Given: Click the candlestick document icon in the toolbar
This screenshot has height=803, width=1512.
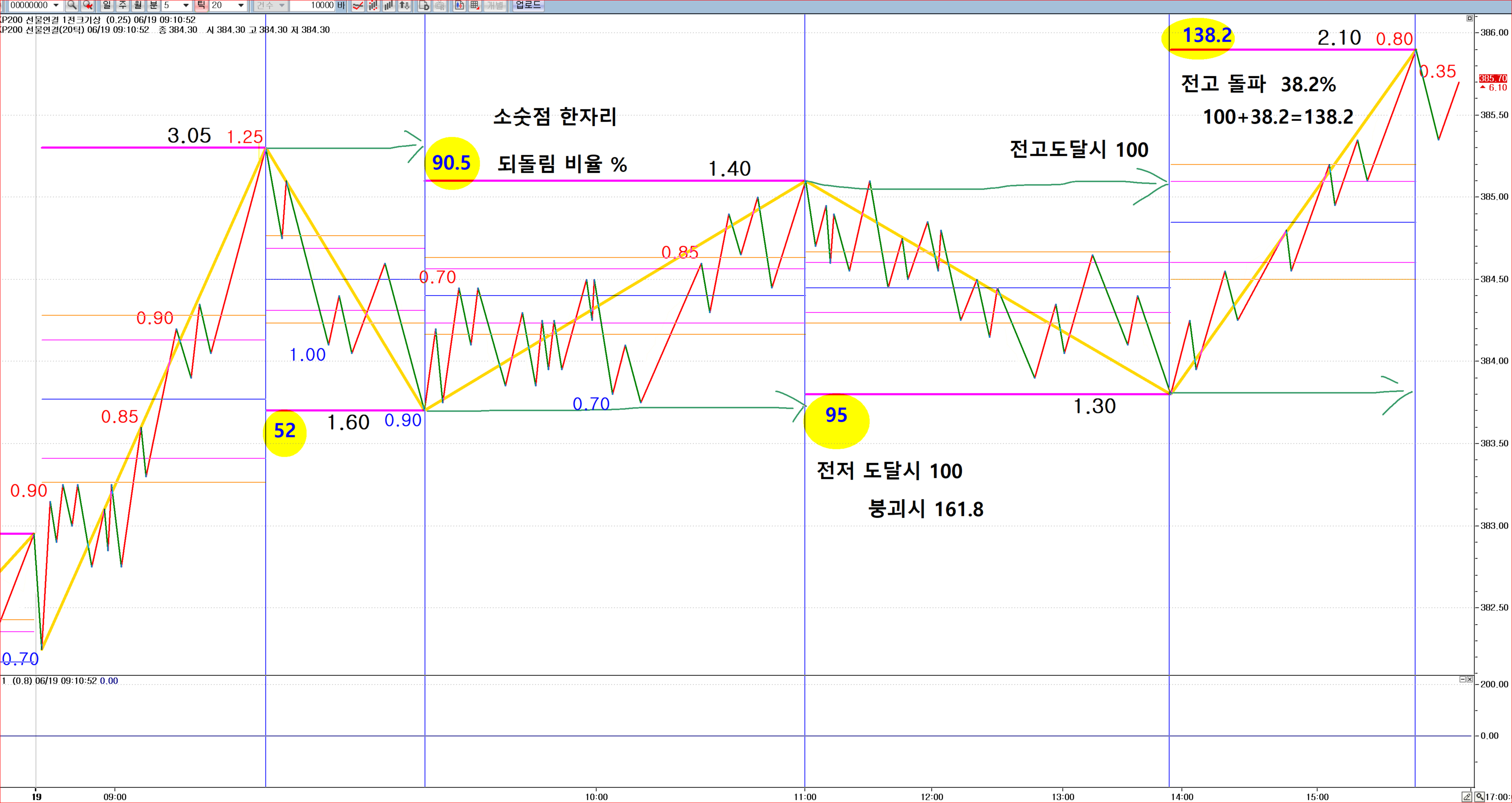Looking at the screenshot, I should click(459, 5).
